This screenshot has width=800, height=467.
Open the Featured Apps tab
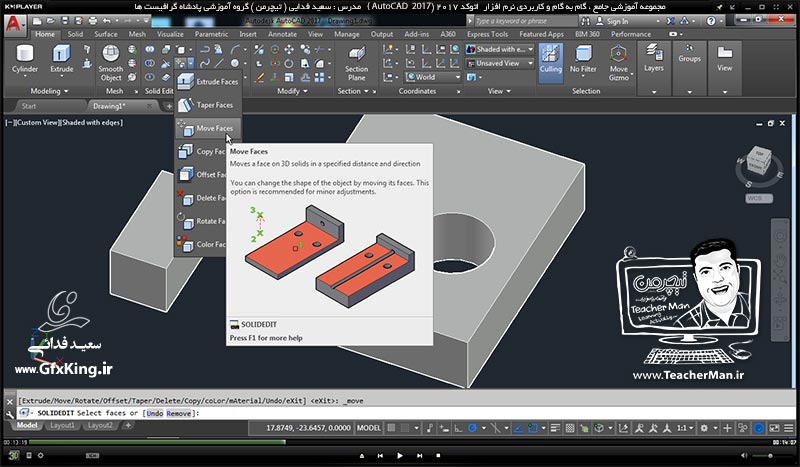click(541, 34)
